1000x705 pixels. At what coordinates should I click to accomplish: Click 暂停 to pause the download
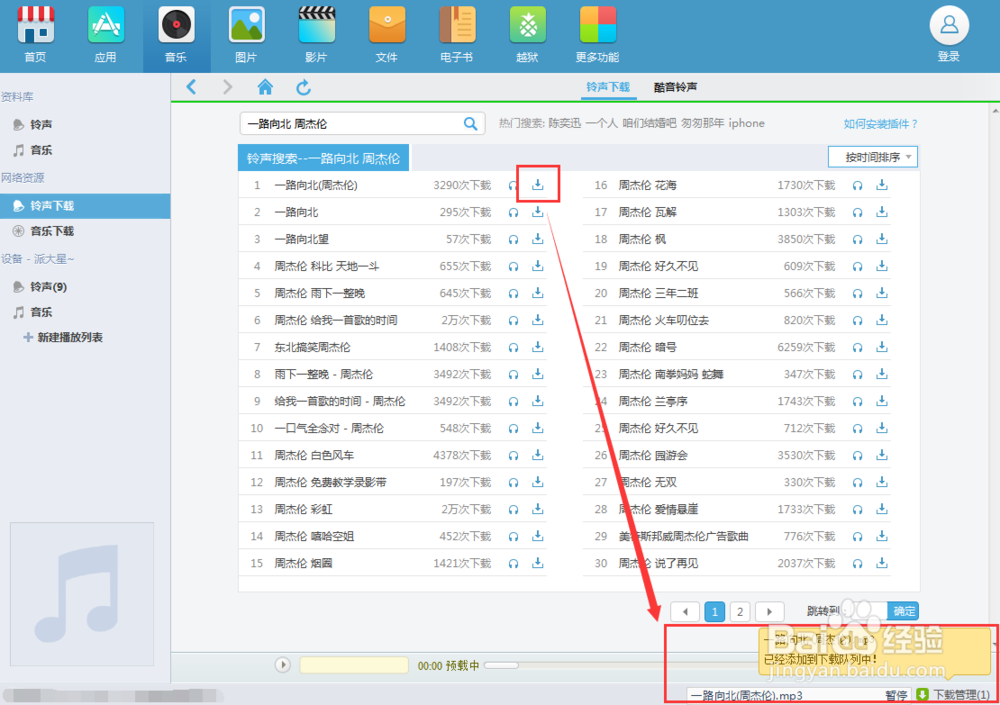(896, 695)
